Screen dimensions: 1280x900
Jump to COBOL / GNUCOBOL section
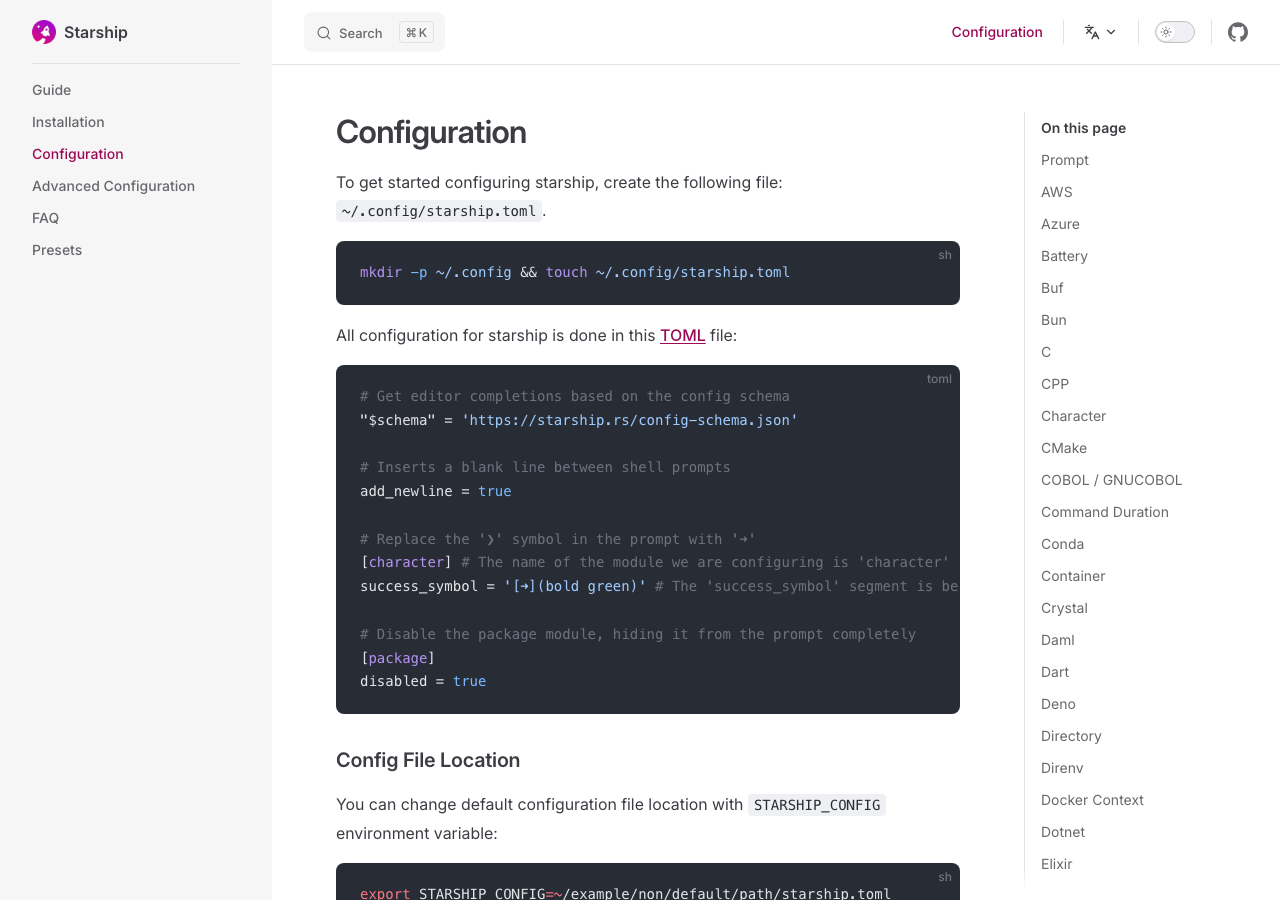[1112, 480]
